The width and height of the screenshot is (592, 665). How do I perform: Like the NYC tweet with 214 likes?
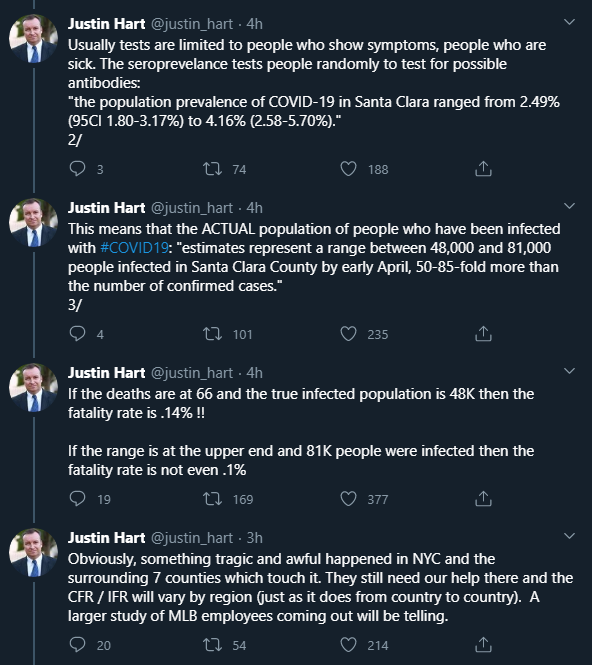pos(348,645)
